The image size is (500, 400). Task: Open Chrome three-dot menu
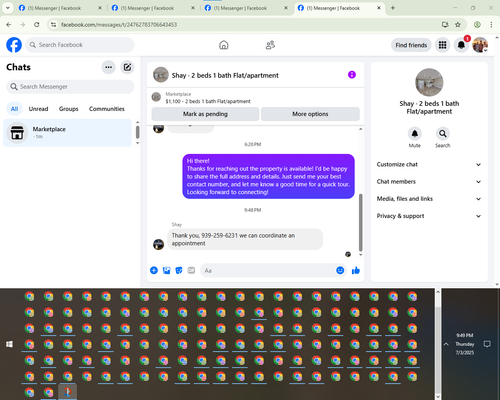(491, 24)
